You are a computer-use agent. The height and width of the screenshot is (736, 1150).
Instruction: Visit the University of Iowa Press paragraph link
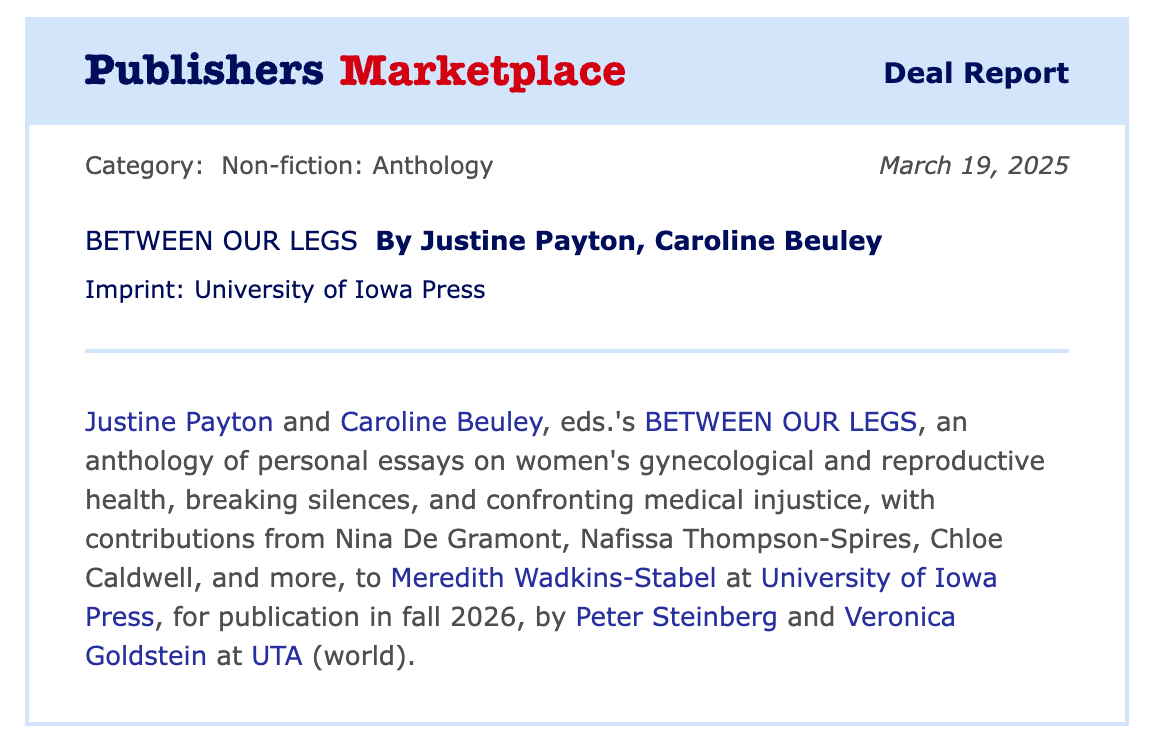pyautogui.click(x=878, y=578)
